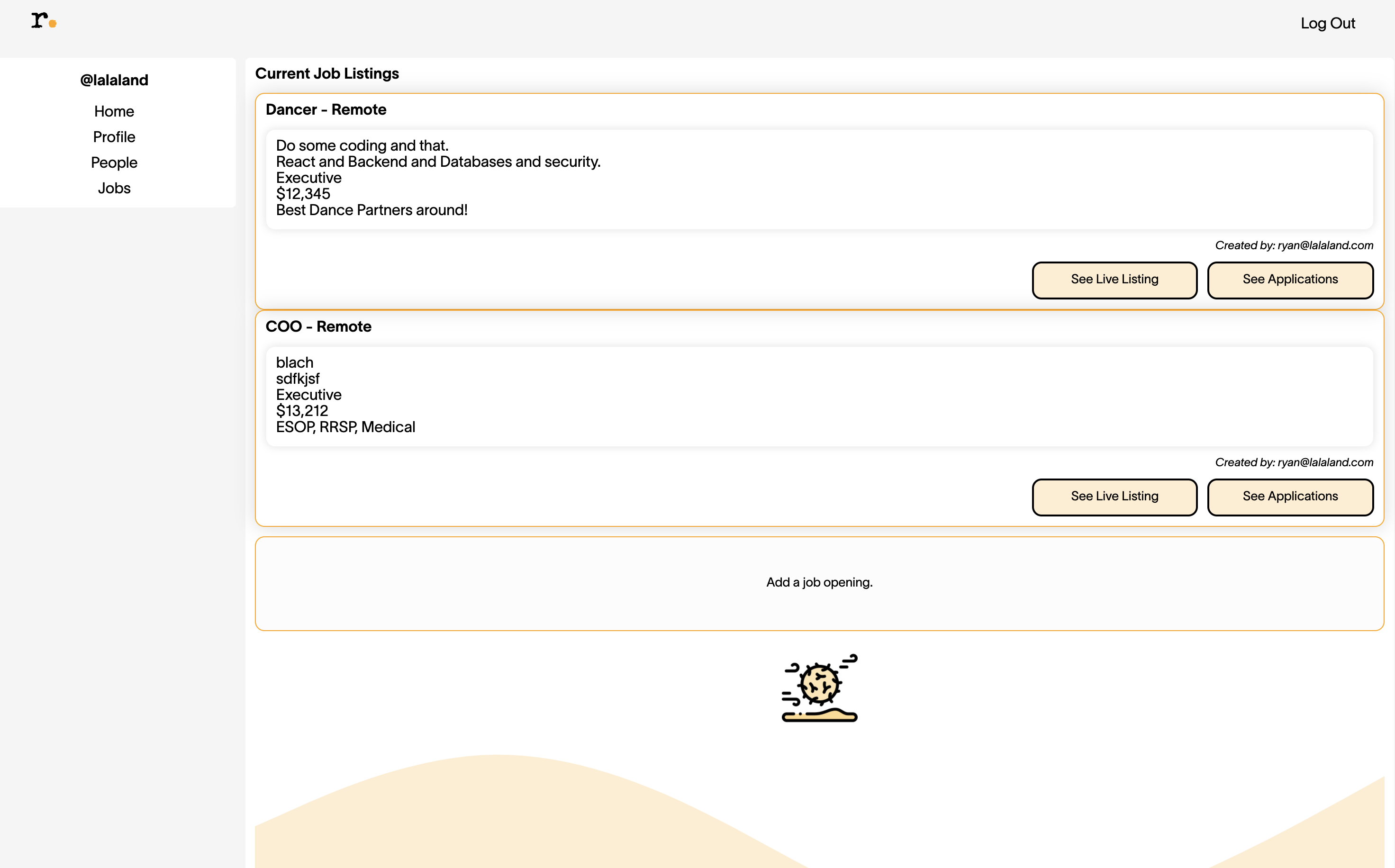See applications for Dancer job
This screenshot has height=868, width=1395.
coord(1289,280)
